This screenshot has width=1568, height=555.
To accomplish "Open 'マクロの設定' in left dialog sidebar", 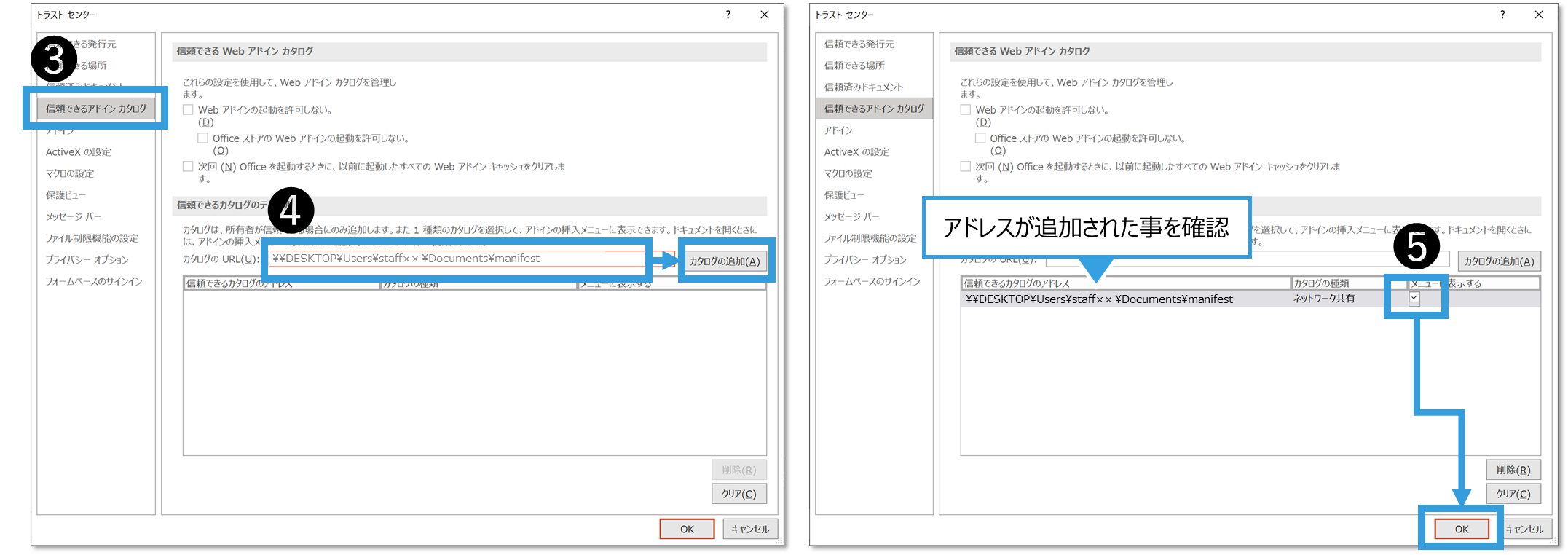I will click(70, 173).
